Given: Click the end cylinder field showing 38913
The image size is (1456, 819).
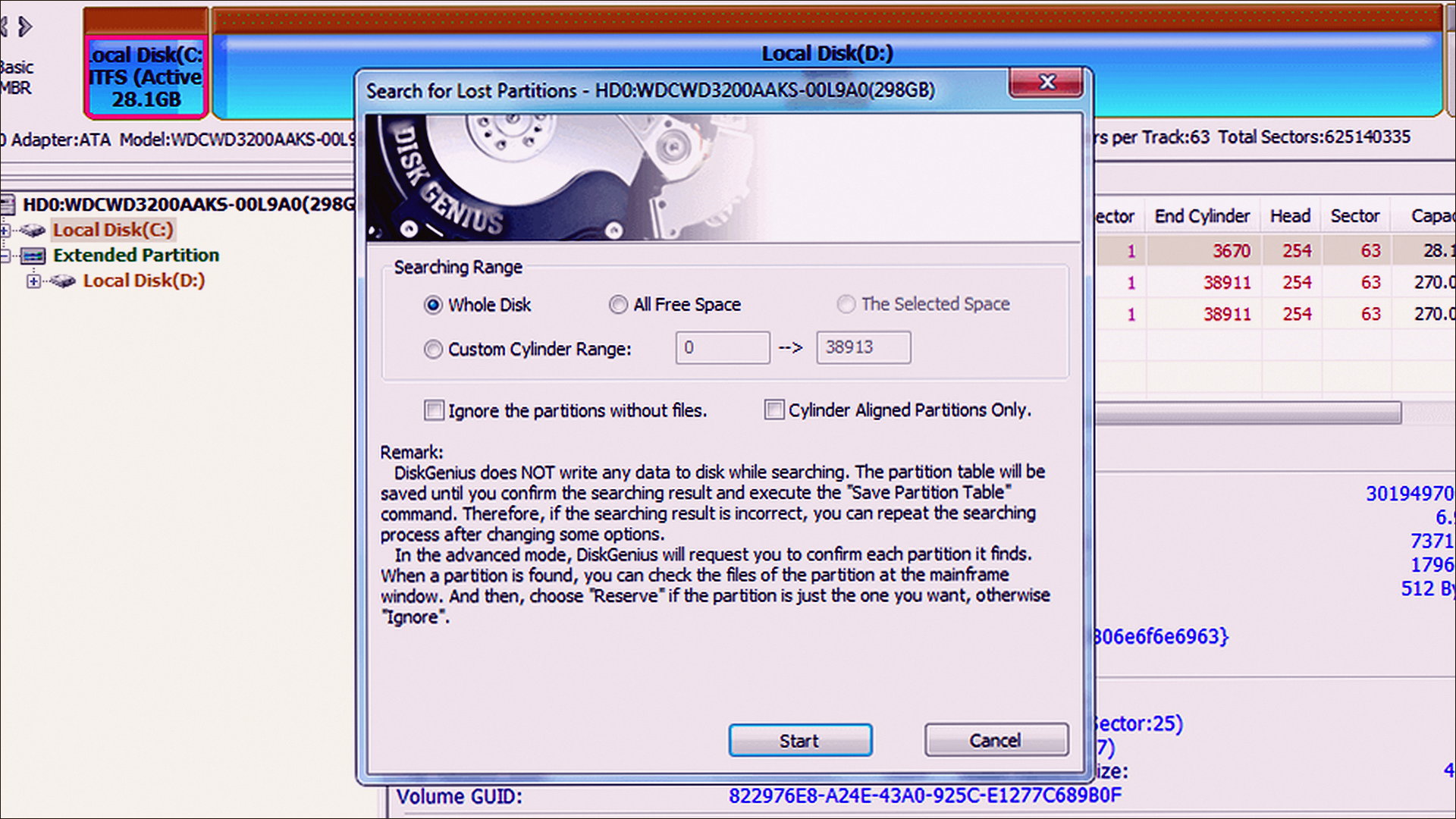Looking at the screenshot, I should pyautogui.click(x=864, y=347).
